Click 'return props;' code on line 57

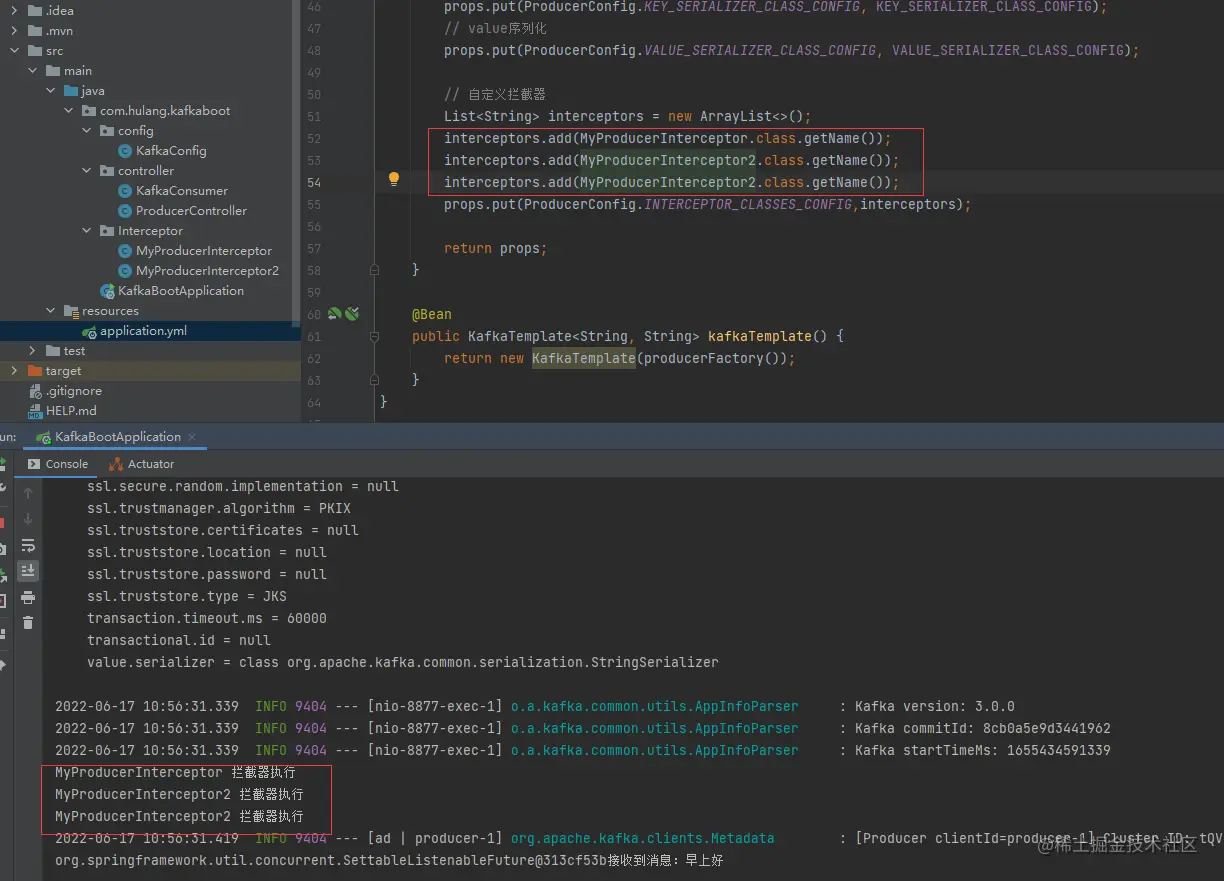[x=495, y=248]
